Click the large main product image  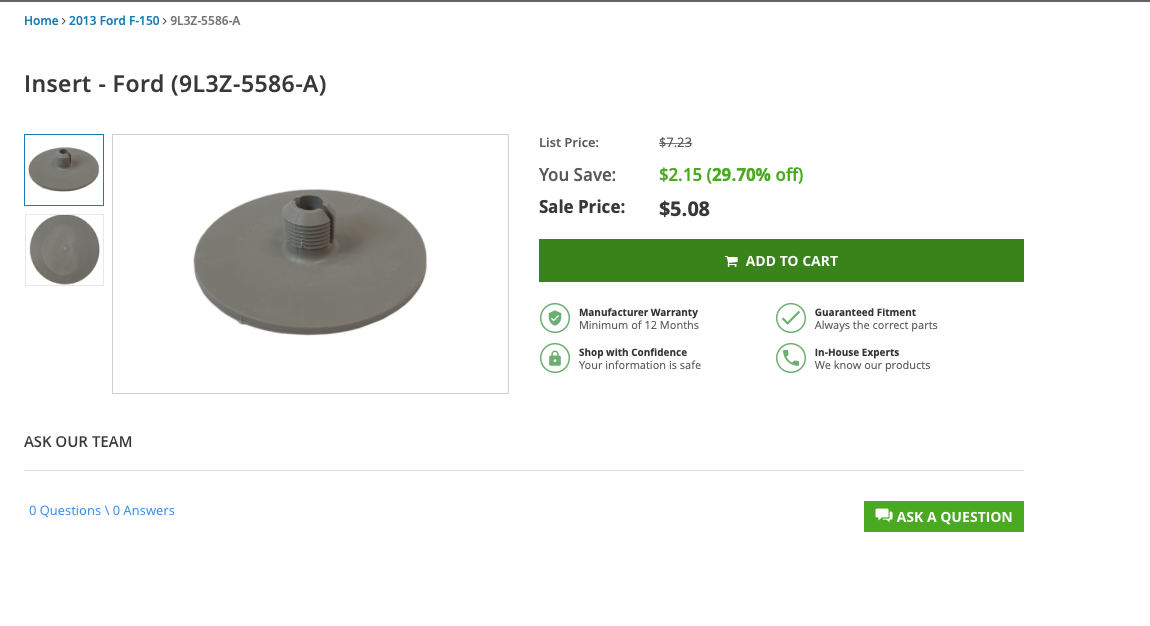coord(310,263)
